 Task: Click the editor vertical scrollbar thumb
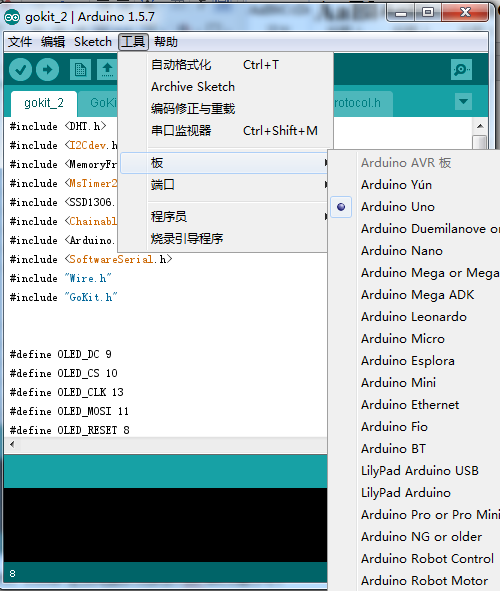pos(480,142)
